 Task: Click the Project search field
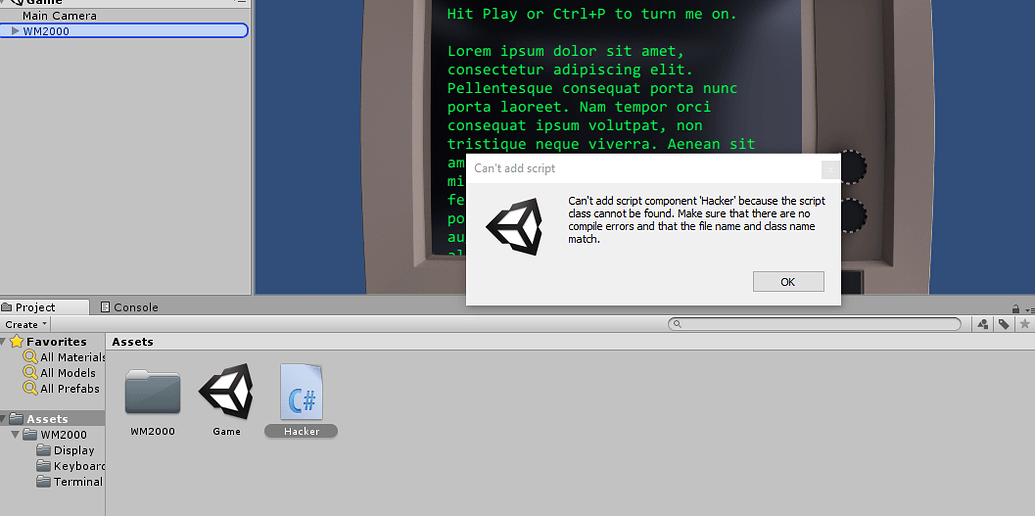pyautogui.click(x=815, y=324)
